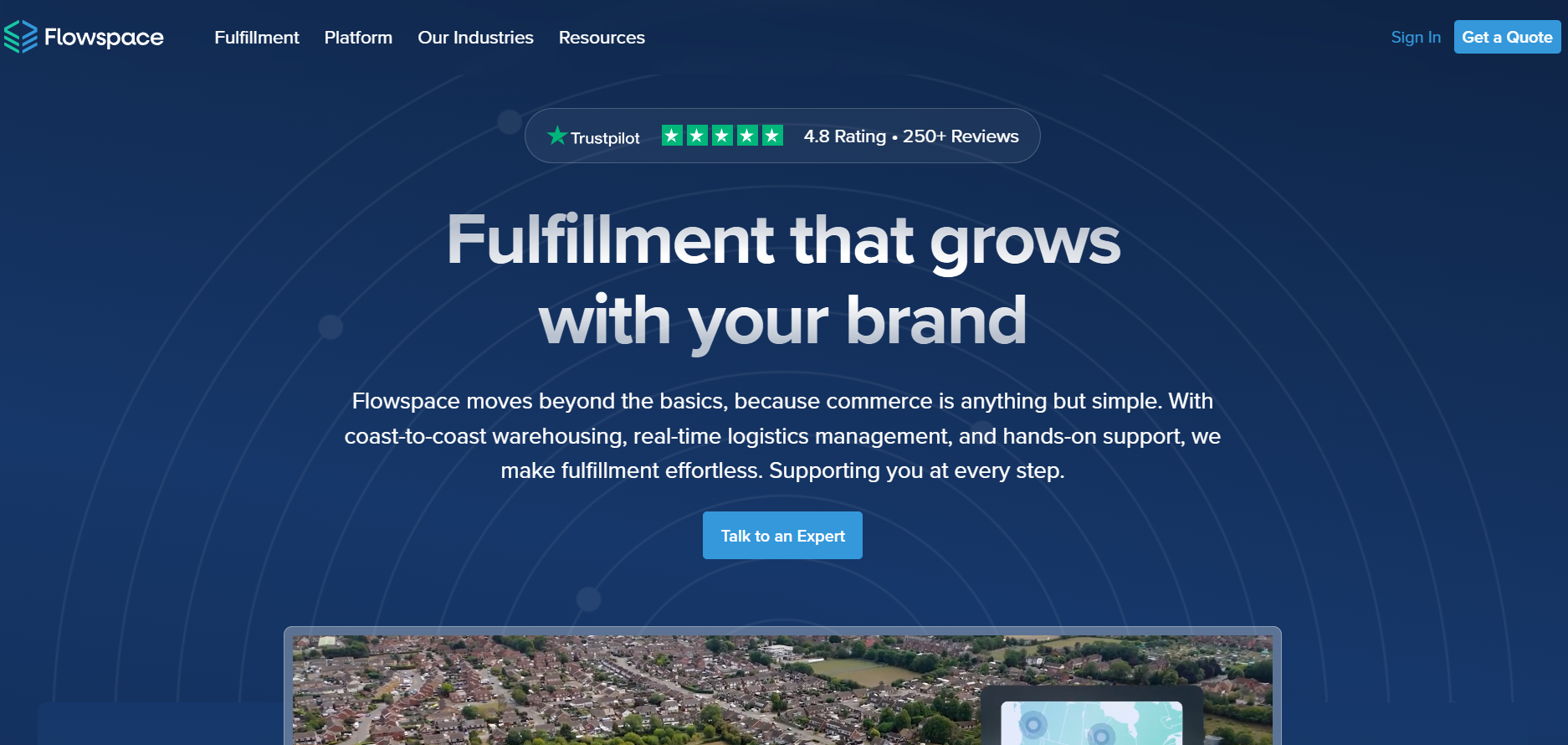Viewport: 1568px width, 745px height.
Task: Click the Trustpilot wordmark text
Action: (605, 138)
